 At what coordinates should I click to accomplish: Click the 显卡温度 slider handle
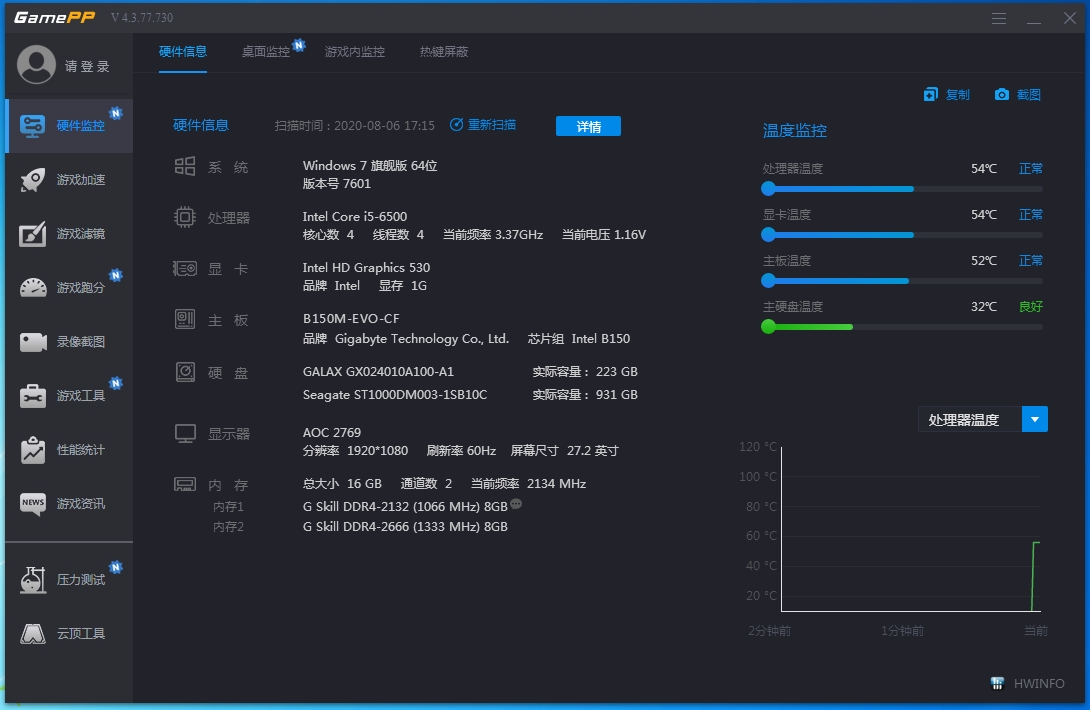768,234
